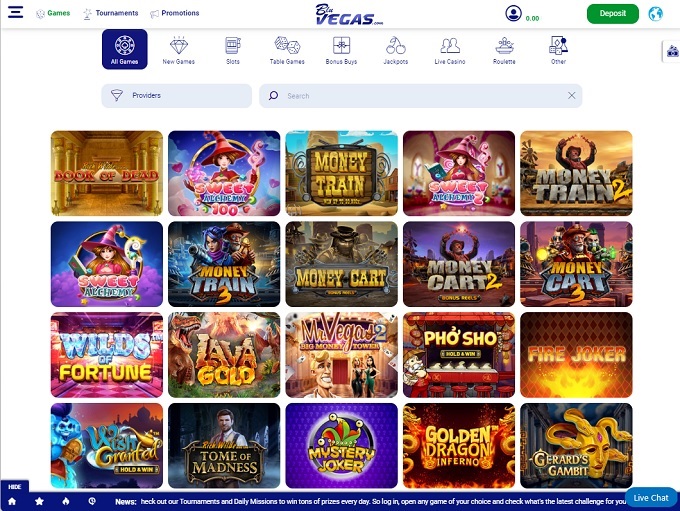Open the Live Casino category

pos(450,50)
